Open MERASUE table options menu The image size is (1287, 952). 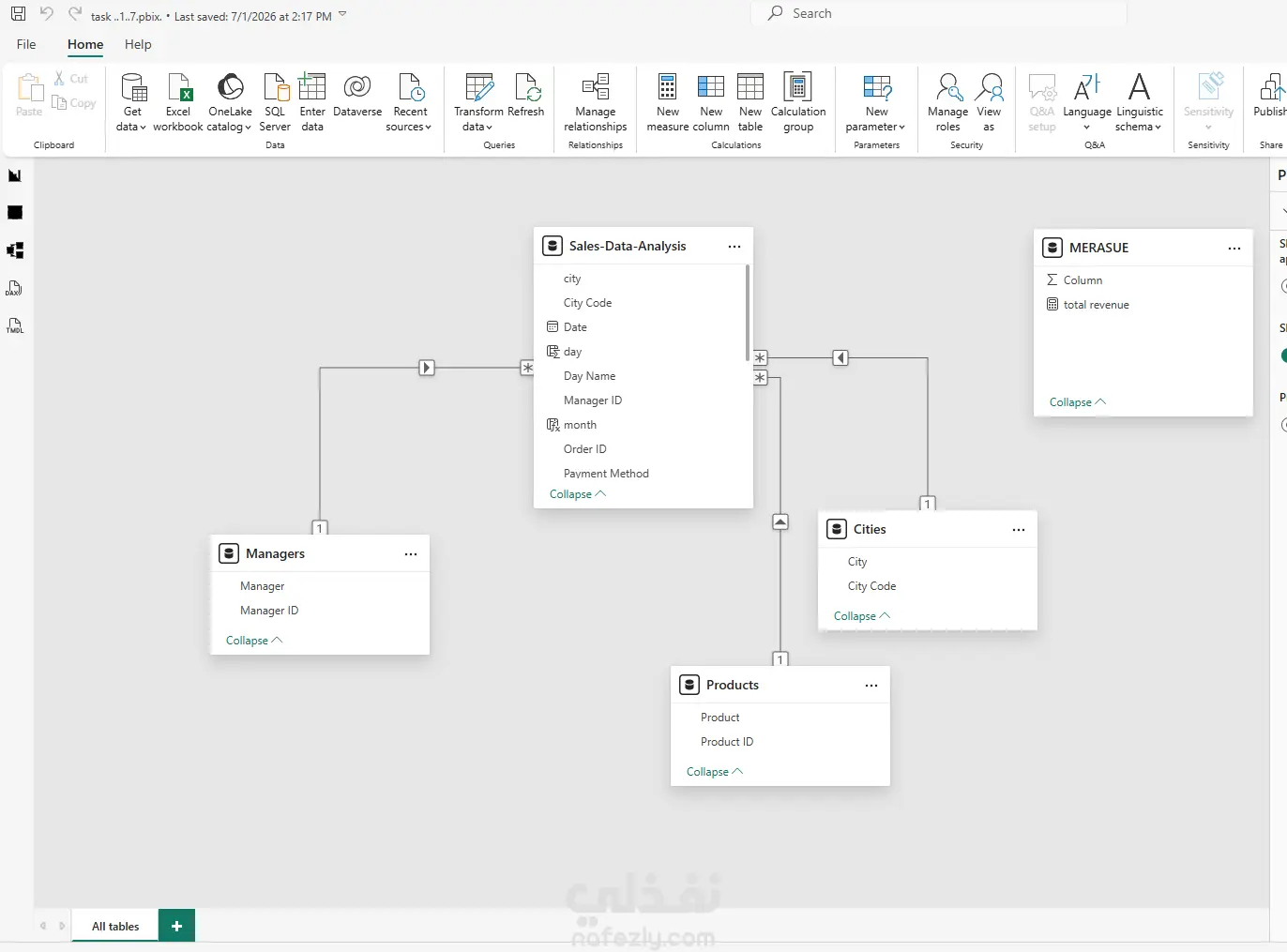tap(1234, 249)
